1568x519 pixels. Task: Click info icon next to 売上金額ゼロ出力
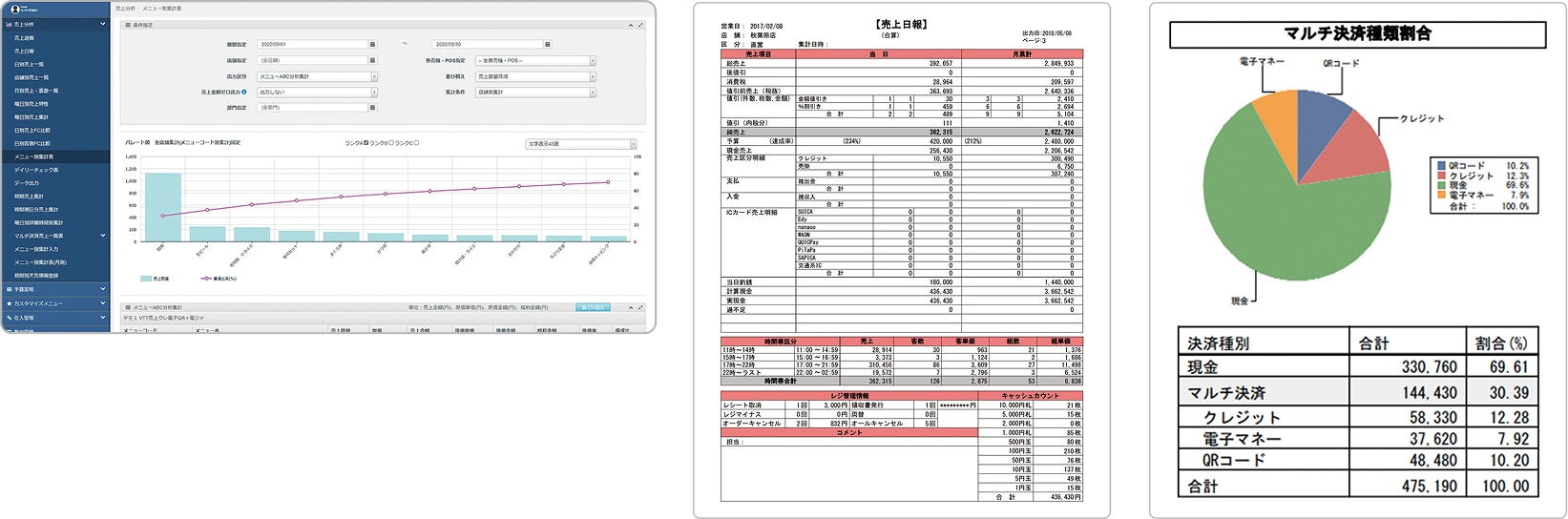pos(244,93)
